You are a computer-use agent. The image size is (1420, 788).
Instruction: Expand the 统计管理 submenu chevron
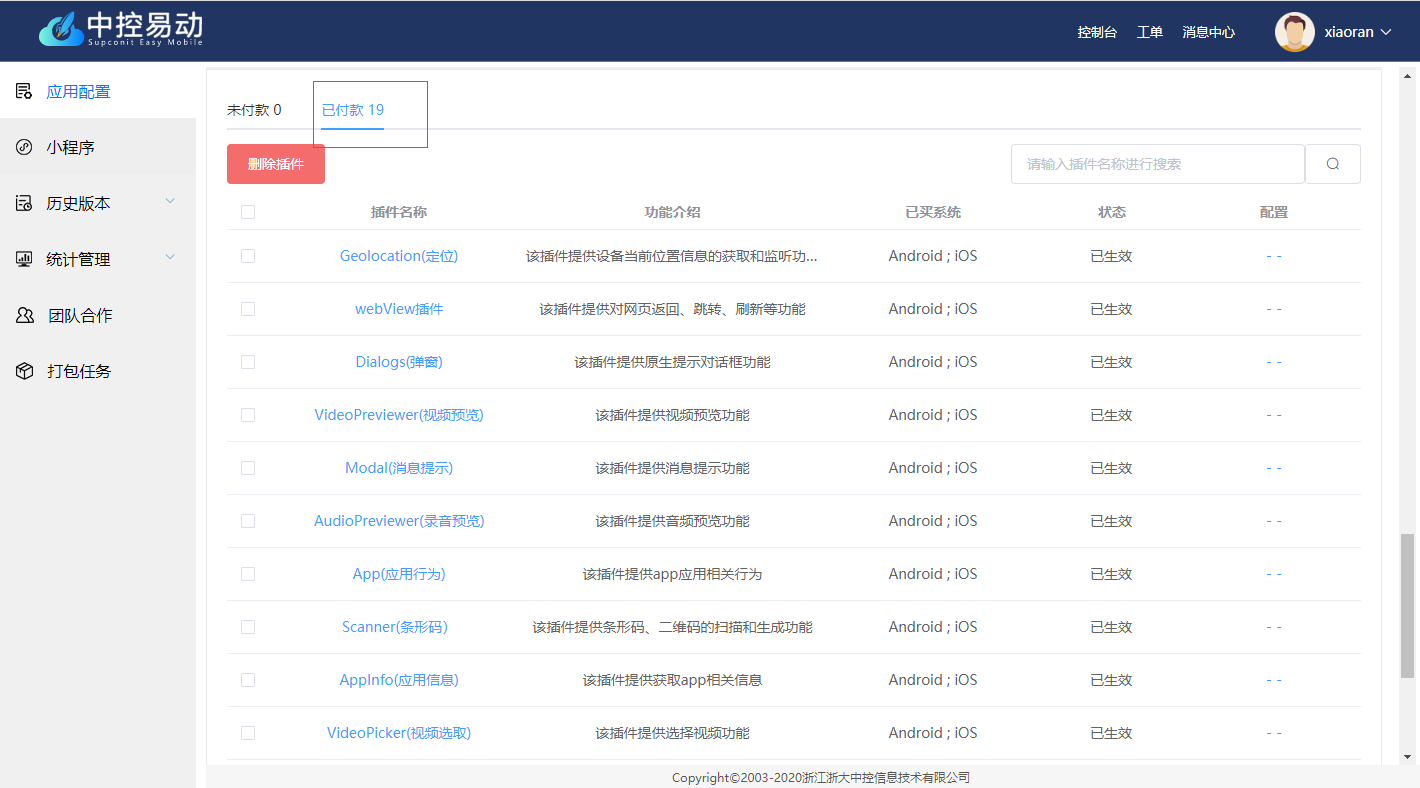(x=170, y=258)
